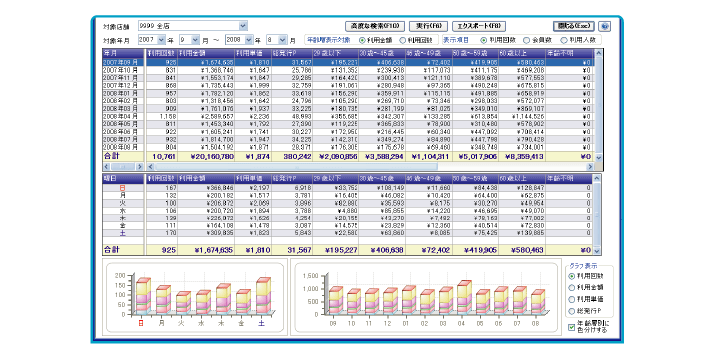Select the 2008年04月 row in the monthly table
The image size is (710, 360).
point(347,116)
